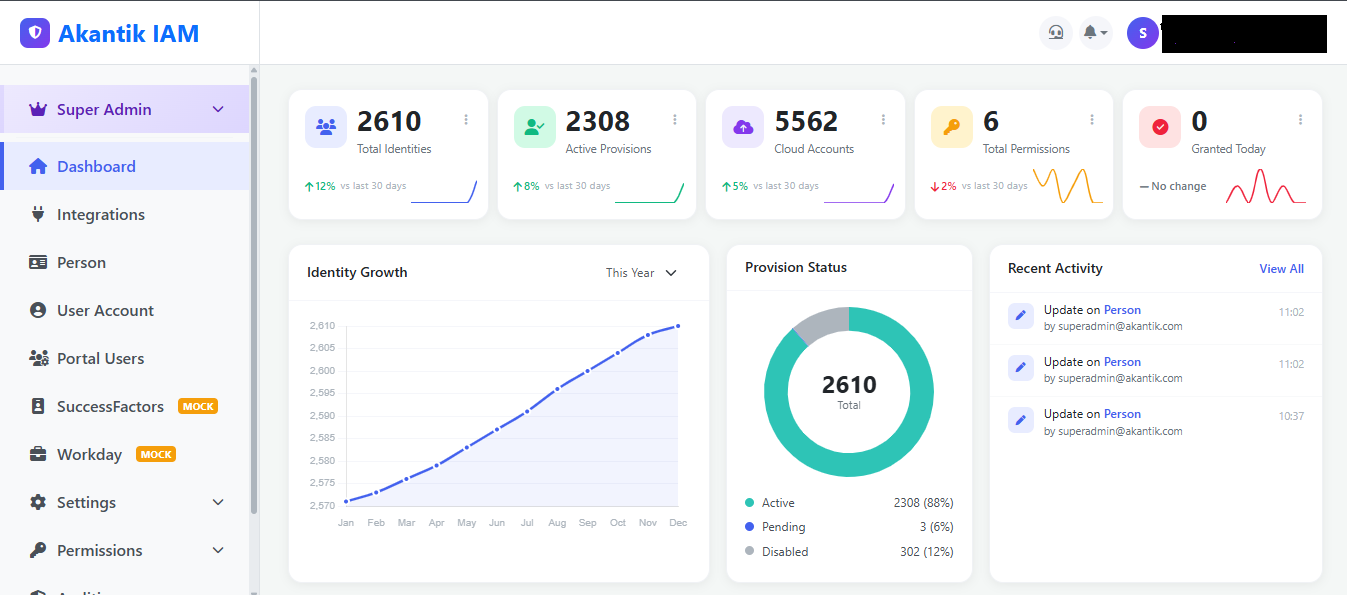Screen dimensions: 1347x595
Task: Click the Granted Today red sparkline
Action: tap(1266, 186)
